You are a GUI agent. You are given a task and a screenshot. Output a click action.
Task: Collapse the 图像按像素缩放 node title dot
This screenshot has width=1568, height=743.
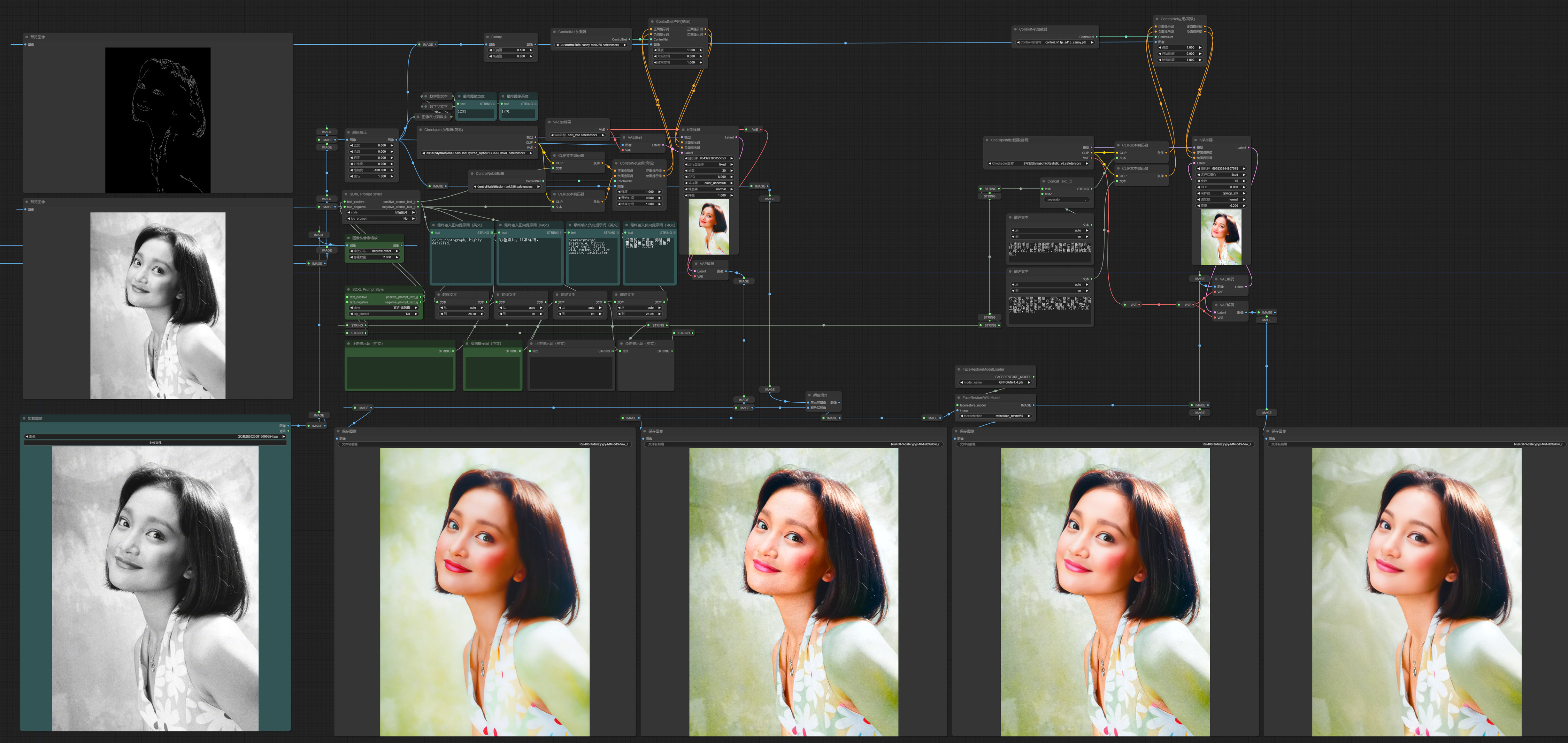click(x=348, y=238)
